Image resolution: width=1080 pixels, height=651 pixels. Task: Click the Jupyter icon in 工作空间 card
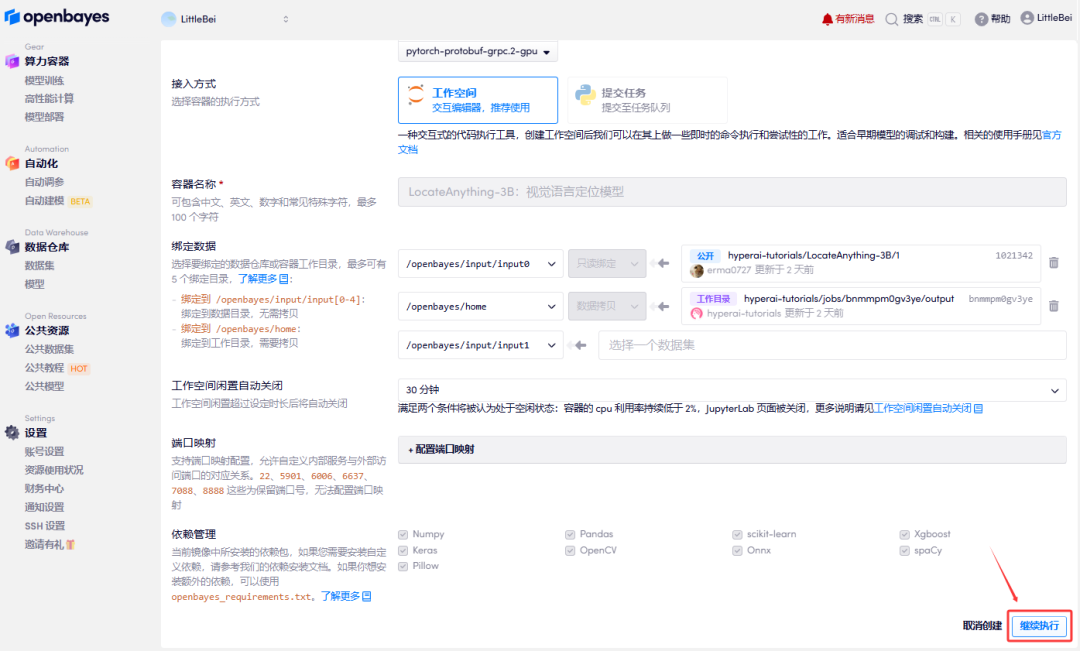[415, 96]
